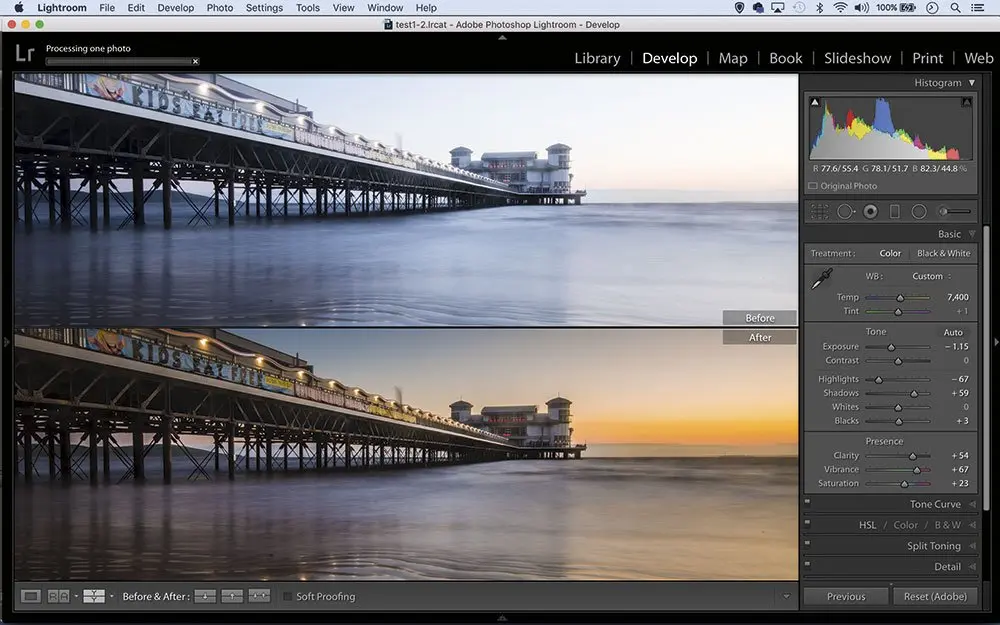Select the Spot Removal tool

846,211
